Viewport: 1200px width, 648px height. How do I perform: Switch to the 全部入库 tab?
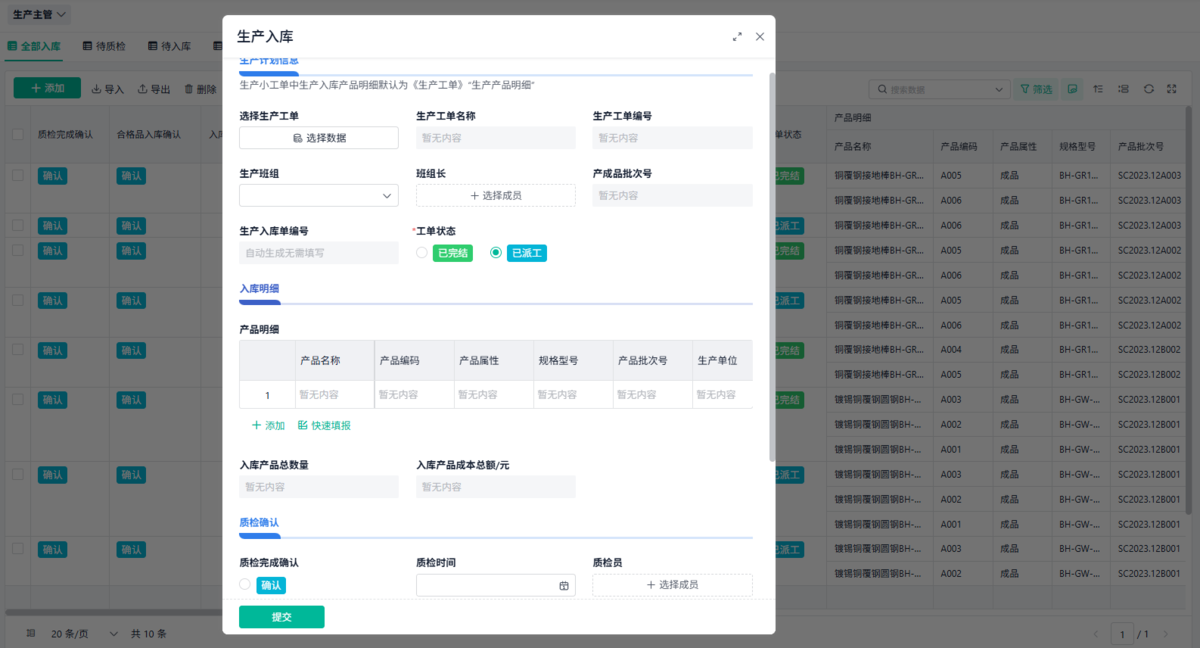pyautogui.click(x=34, y=46)
